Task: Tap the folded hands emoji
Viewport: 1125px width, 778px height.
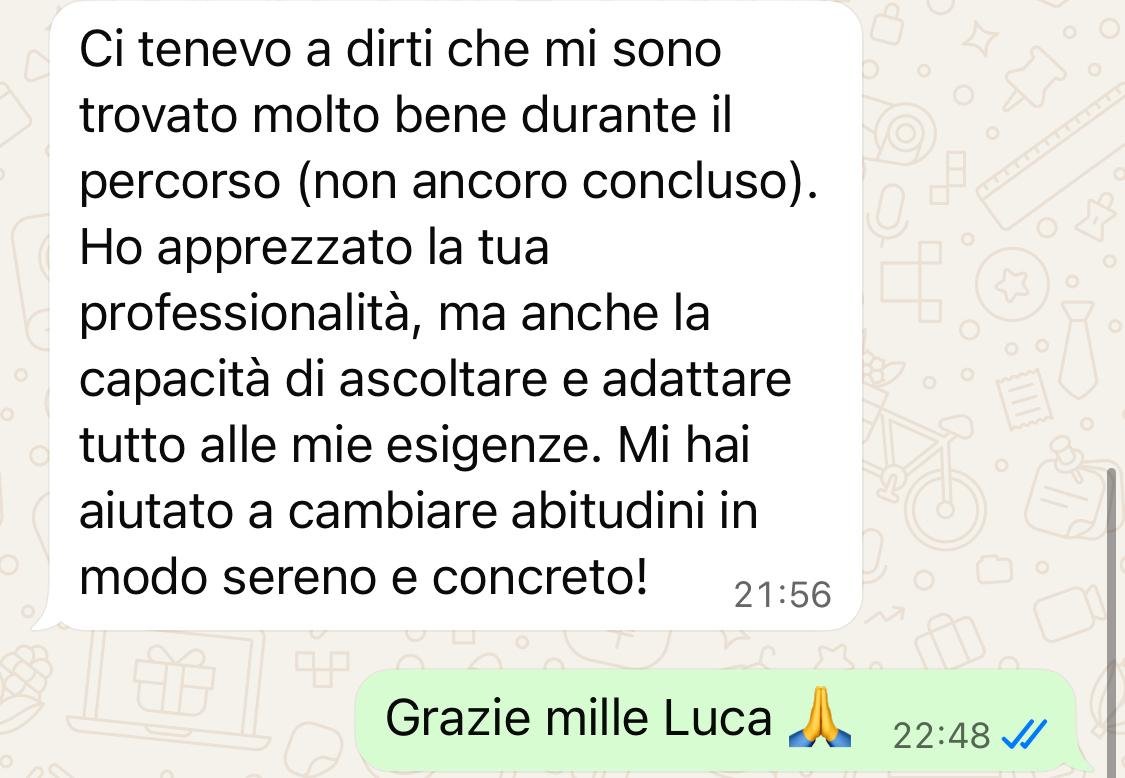Action: [x=819, y=718]
